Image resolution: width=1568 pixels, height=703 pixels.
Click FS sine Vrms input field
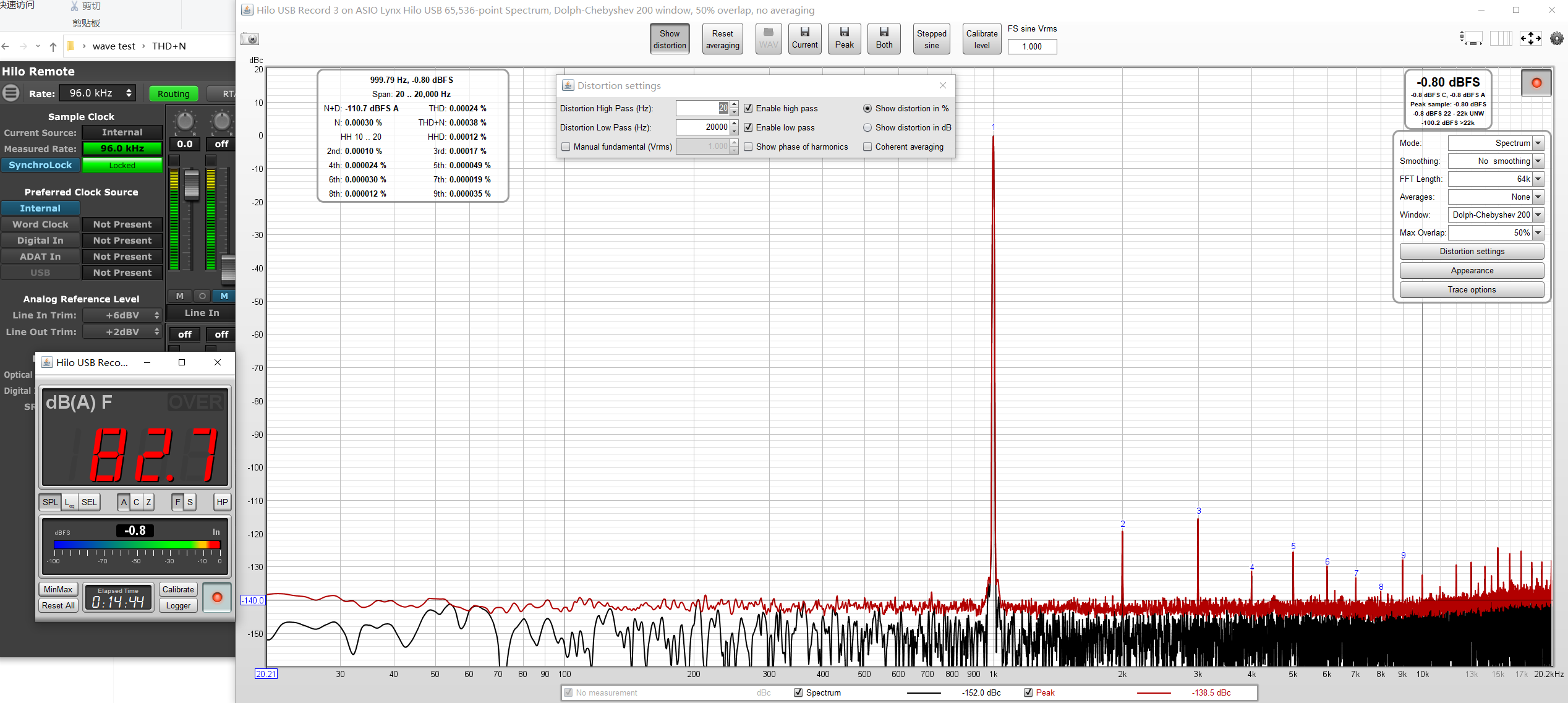pos(1032,46)
